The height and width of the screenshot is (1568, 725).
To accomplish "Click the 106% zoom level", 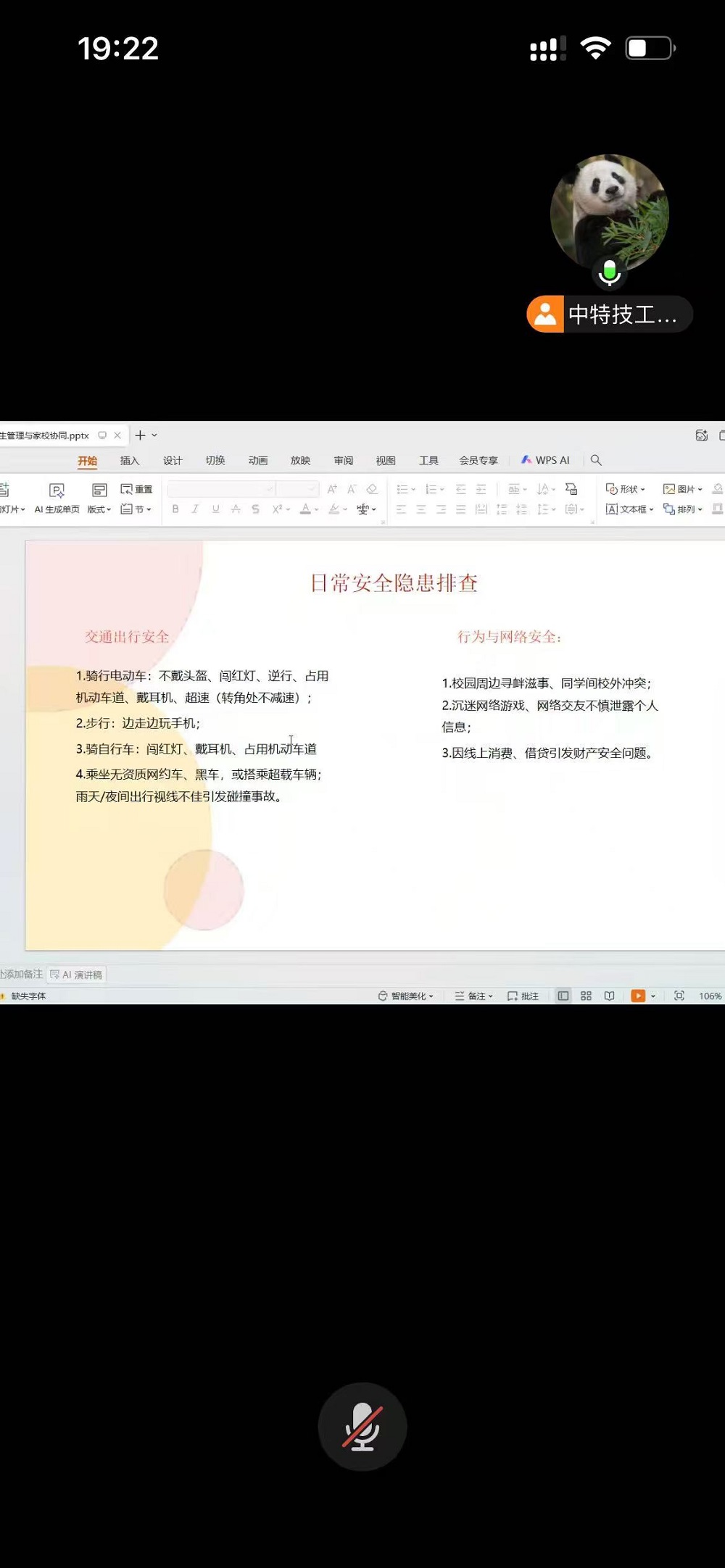I will click(710, 996).
